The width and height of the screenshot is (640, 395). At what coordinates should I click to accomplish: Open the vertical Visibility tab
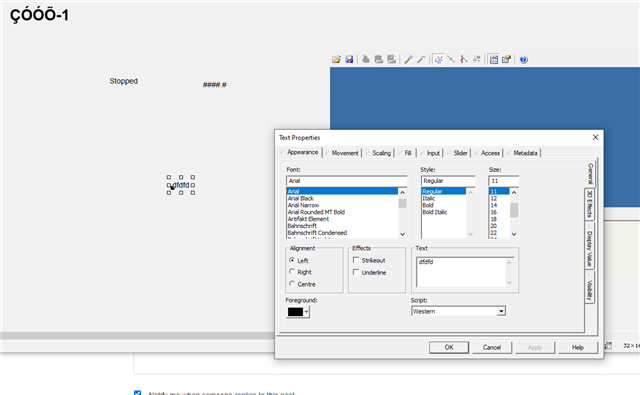(589, 288)
